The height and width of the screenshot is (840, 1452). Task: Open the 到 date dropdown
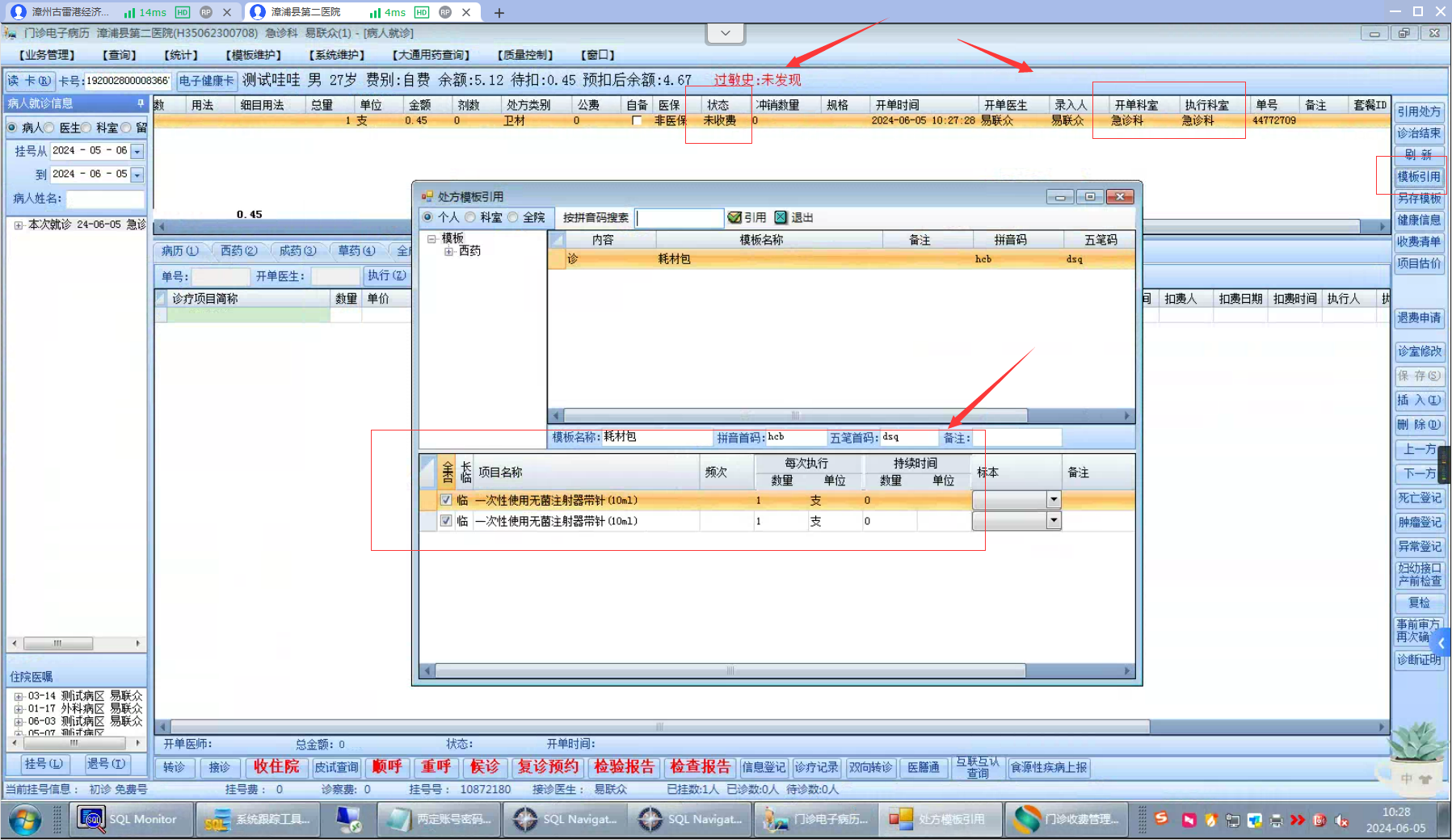tap(137, 174)
